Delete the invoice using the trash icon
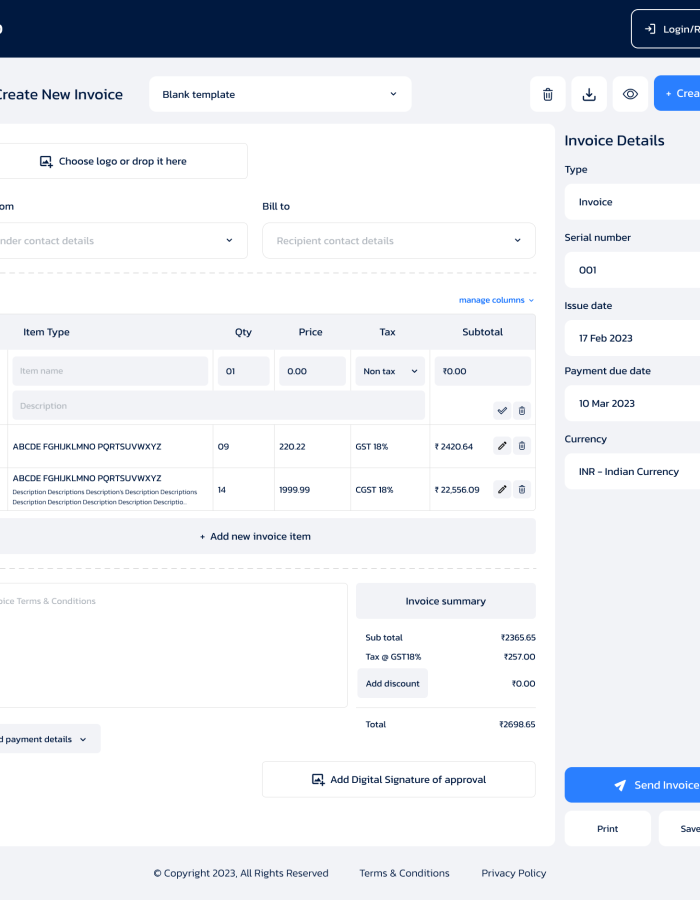 tap(547, 93)
